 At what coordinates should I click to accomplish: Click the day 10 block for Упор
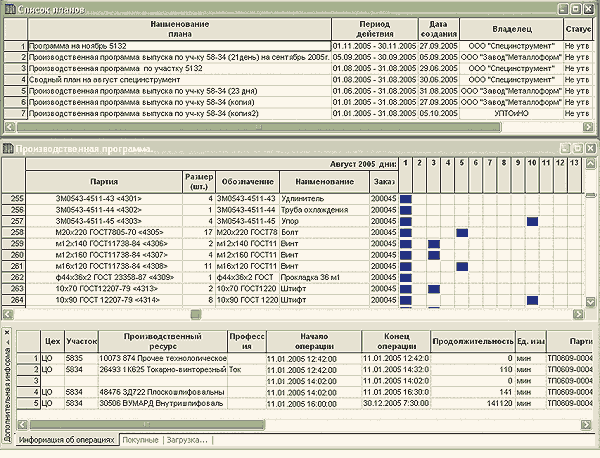(532, 221)
